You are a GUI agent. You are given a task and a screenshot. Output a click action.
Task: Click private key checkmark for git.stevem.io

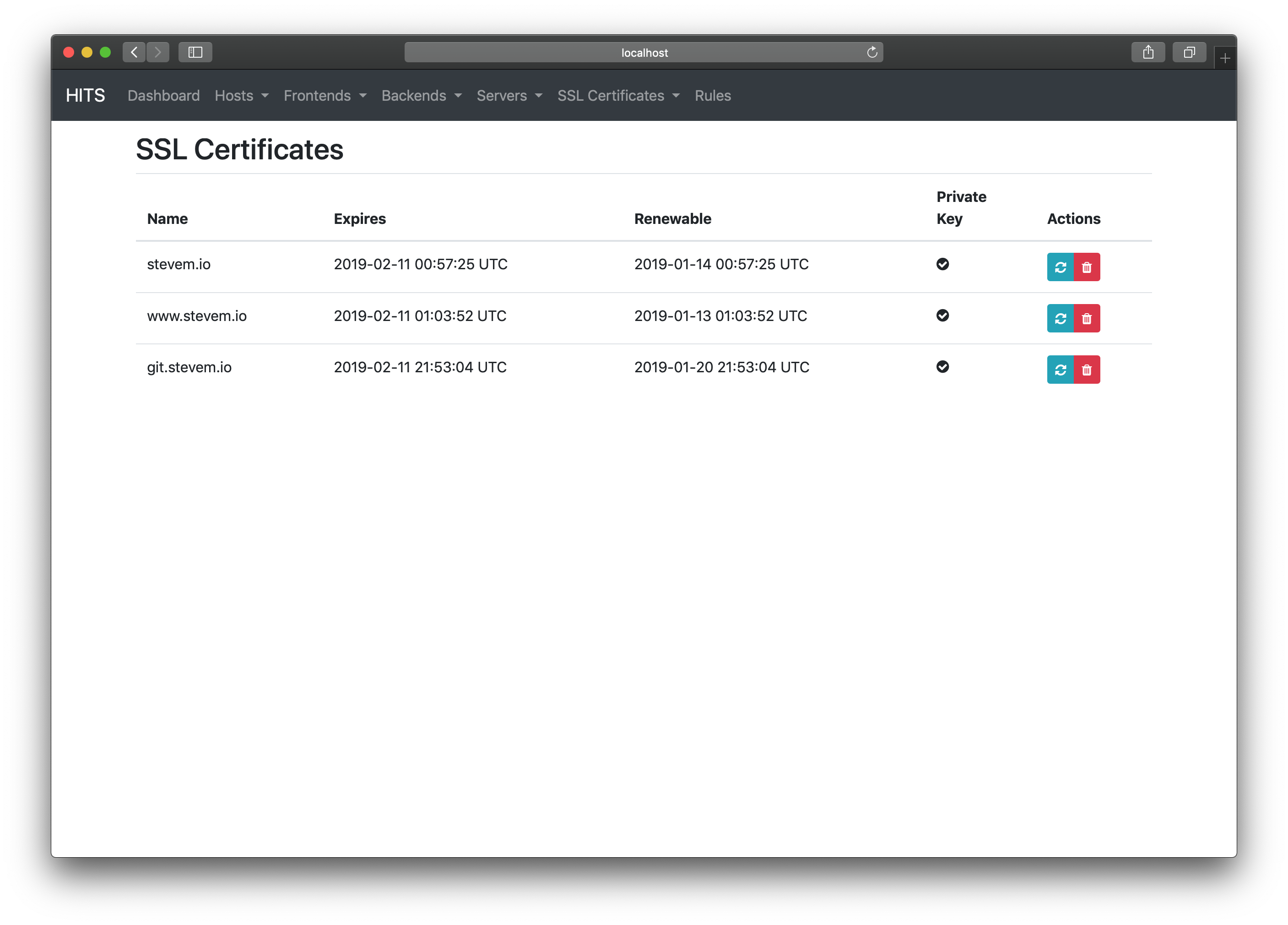pos(942,367)
